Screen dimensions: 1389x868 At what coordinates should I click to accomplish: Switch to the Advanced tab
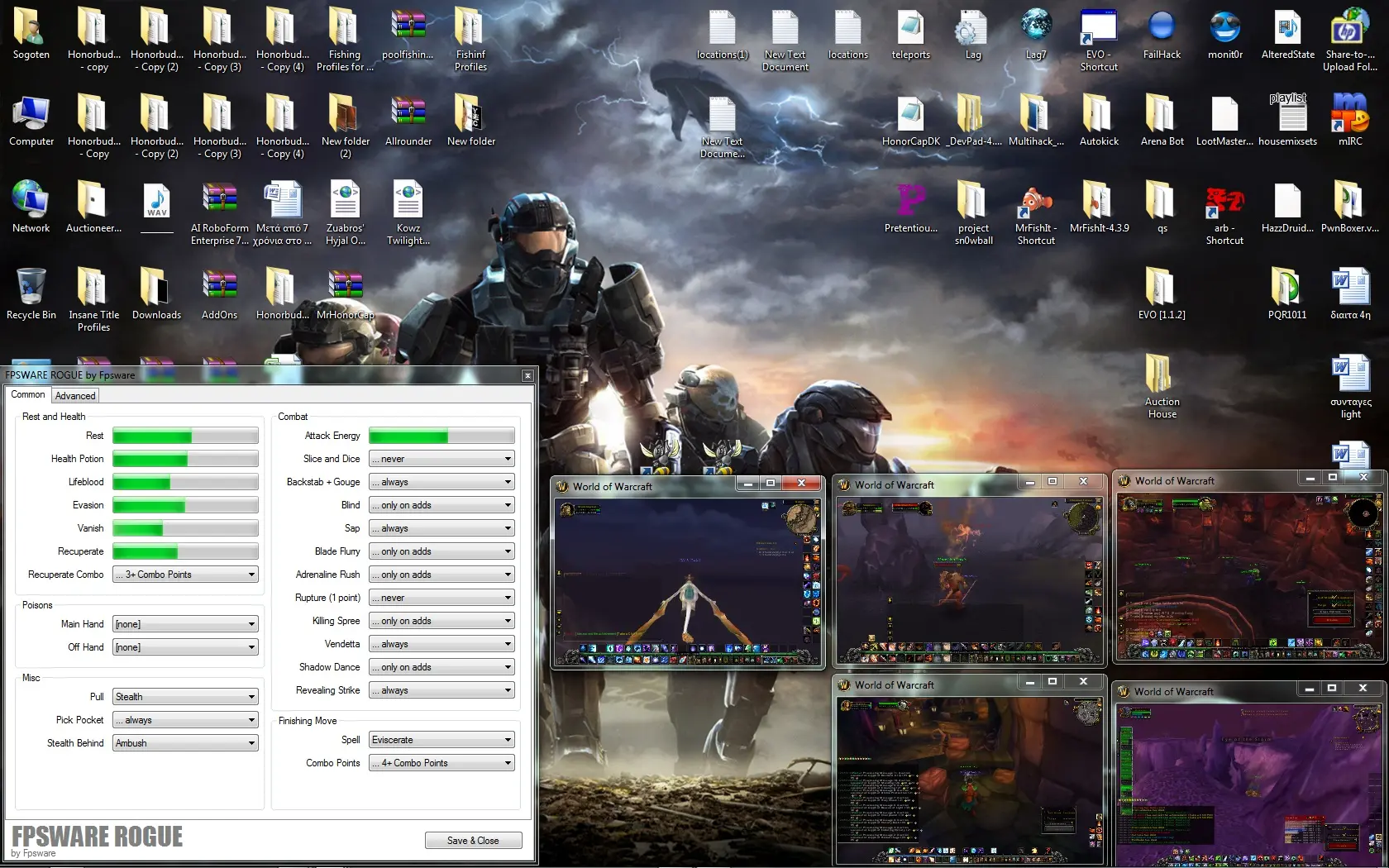pyautogui.click(x=75, y=396)
